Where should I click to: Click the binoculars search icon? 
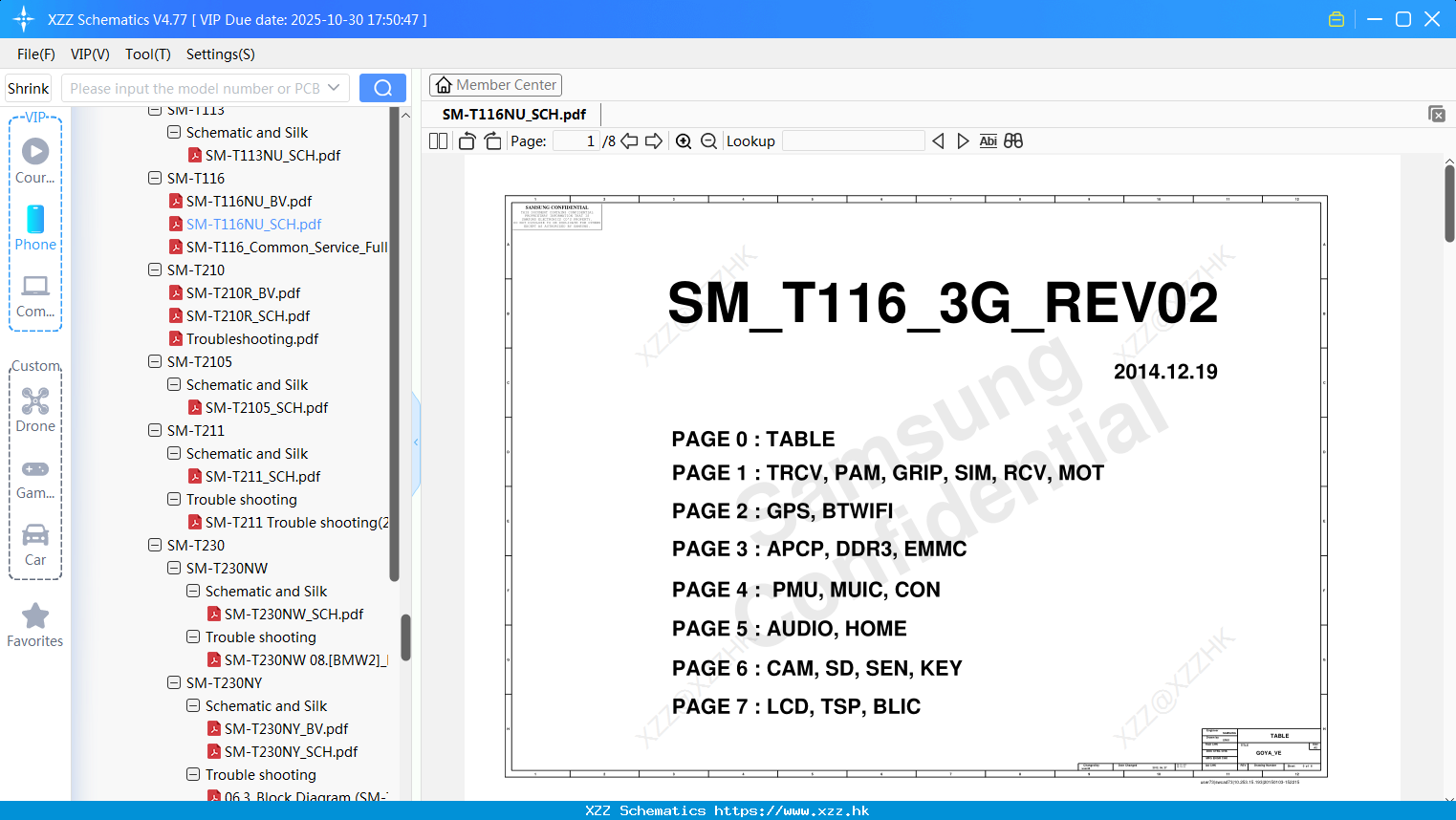coord(1013,141)
